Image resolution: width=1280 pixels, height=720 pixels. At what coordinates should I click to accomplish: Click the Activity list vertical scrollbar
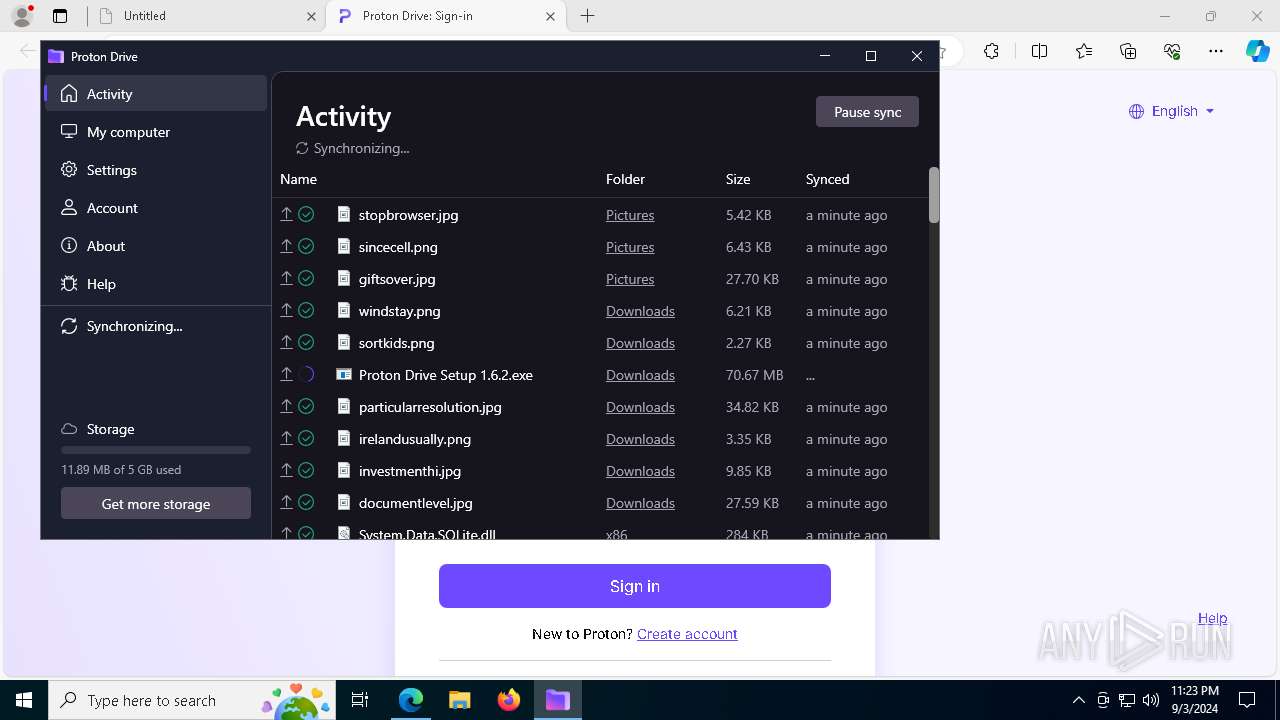point(934,195)
